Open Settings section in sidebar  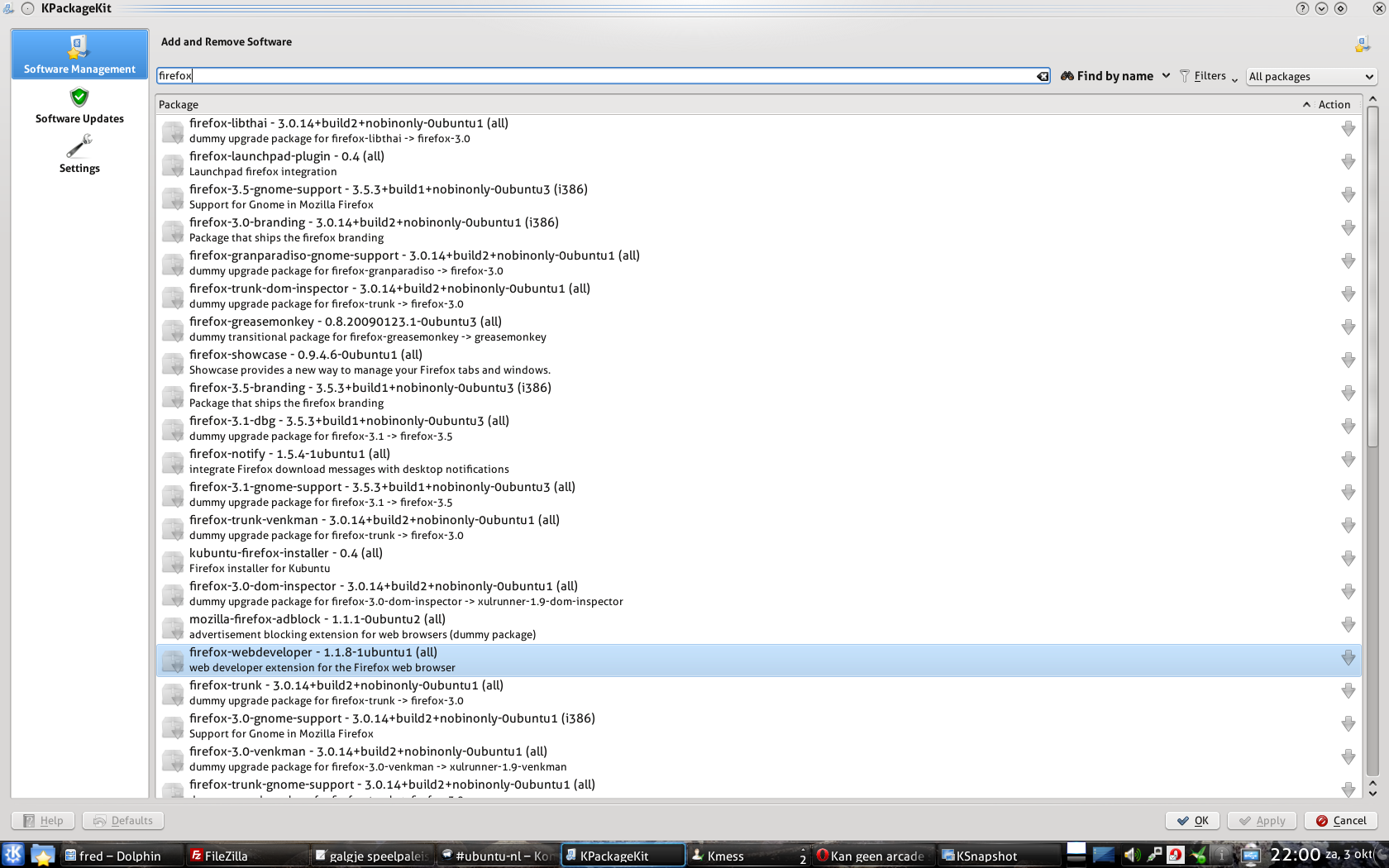coord(79,155)
